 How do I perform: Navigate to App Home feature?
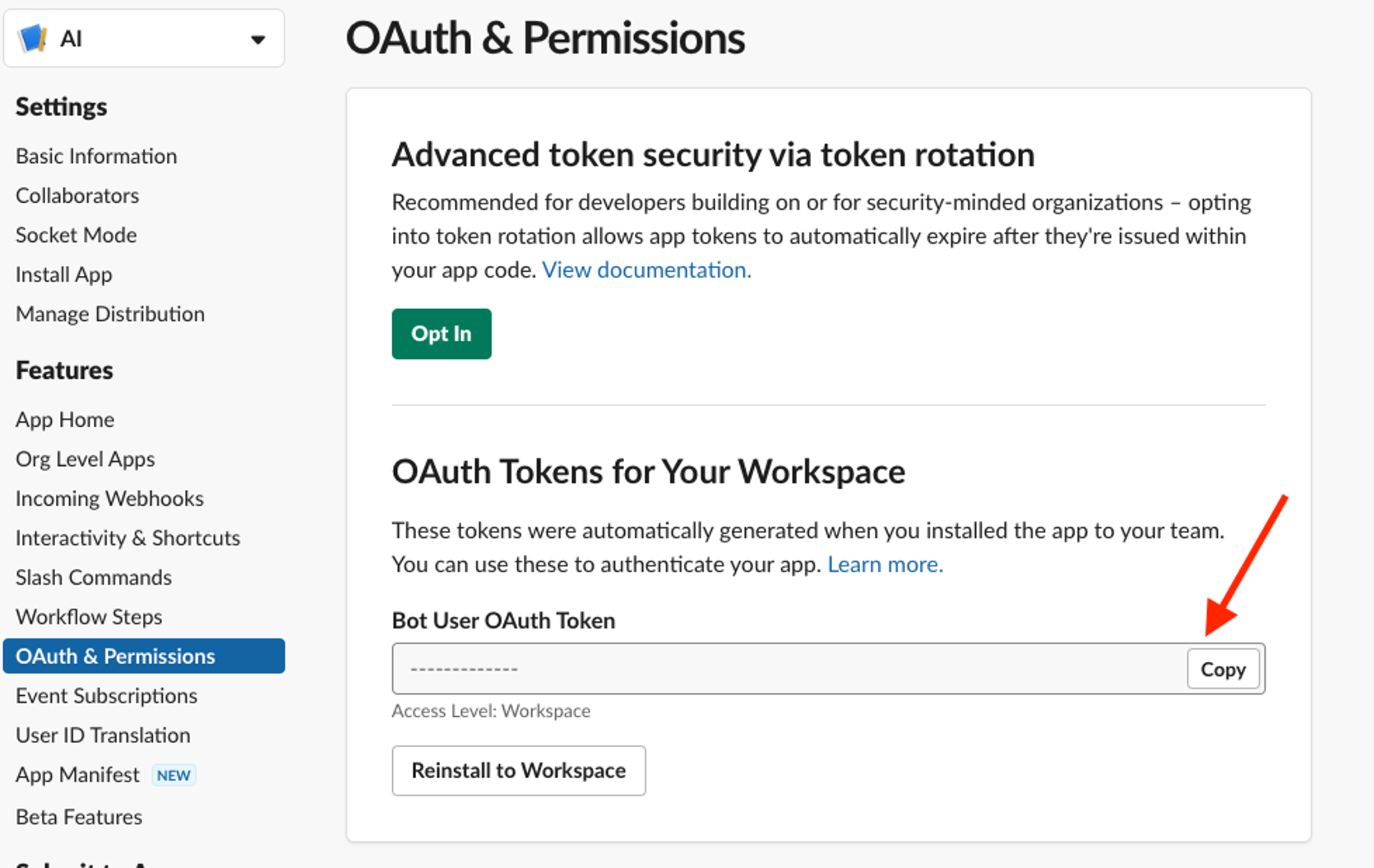point(65,419)
